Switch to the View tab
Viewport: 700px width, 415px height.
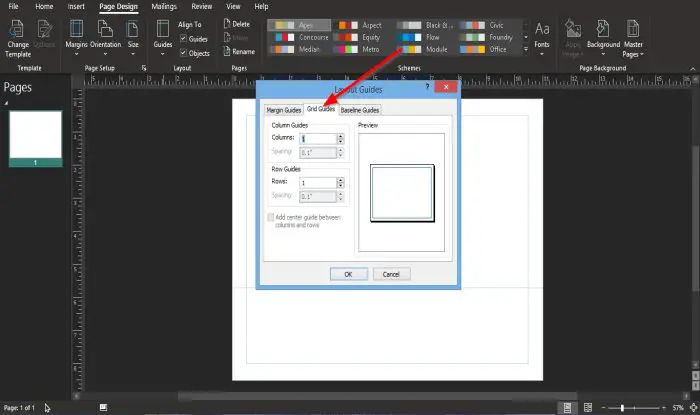[233, 6]
